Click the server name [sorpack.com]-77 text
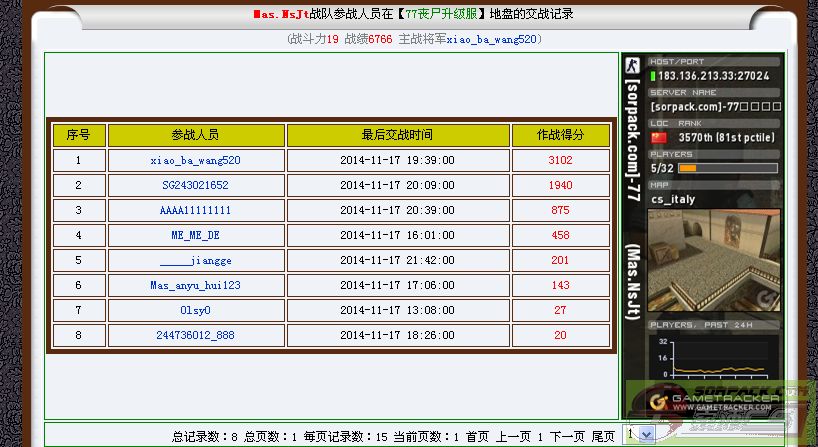 pyautogui.click(x=716, y=107)
